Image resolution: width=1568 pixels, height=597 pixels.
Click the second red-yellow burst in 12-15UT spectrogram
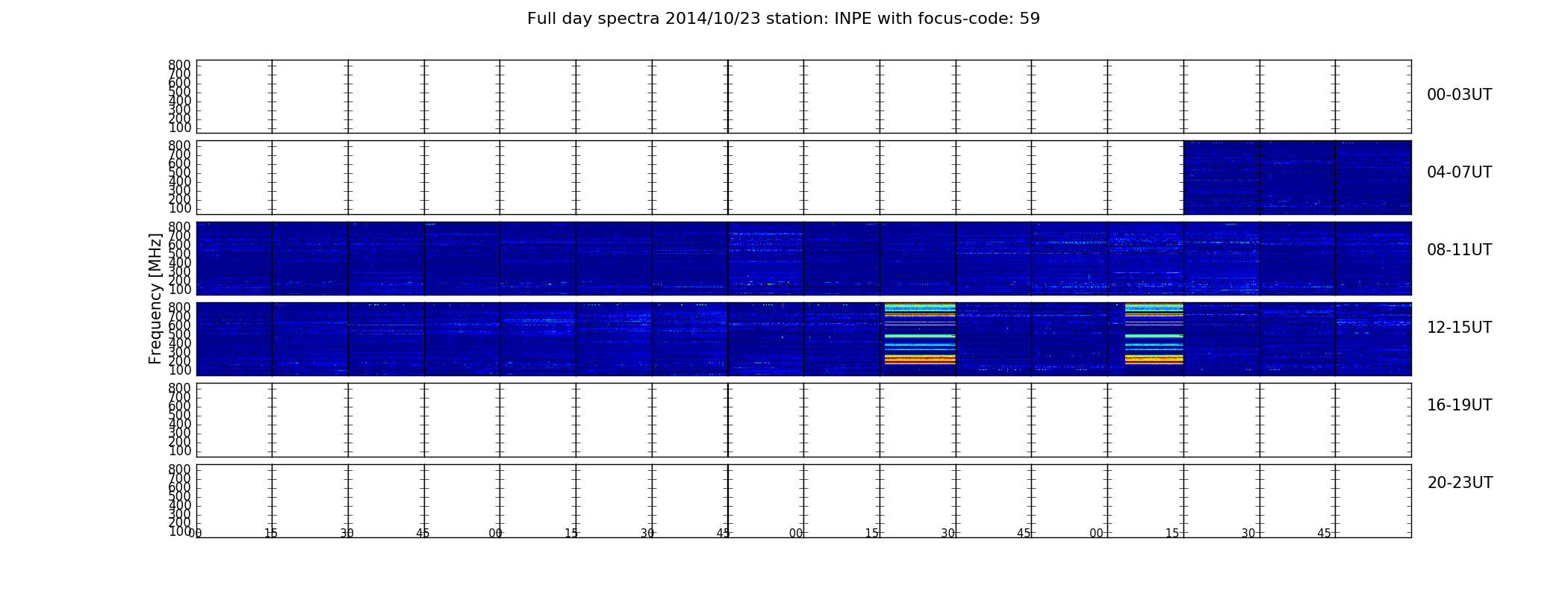point(1154,334)
